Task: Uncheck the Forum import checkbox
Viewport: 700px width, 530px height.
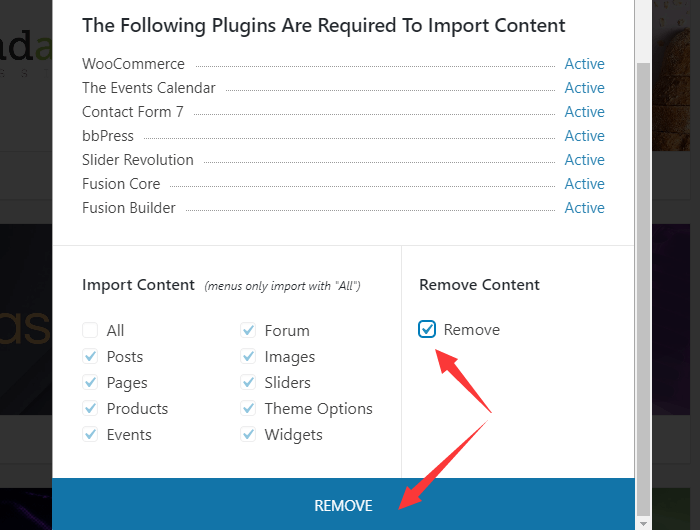Action: click(248, 331)
